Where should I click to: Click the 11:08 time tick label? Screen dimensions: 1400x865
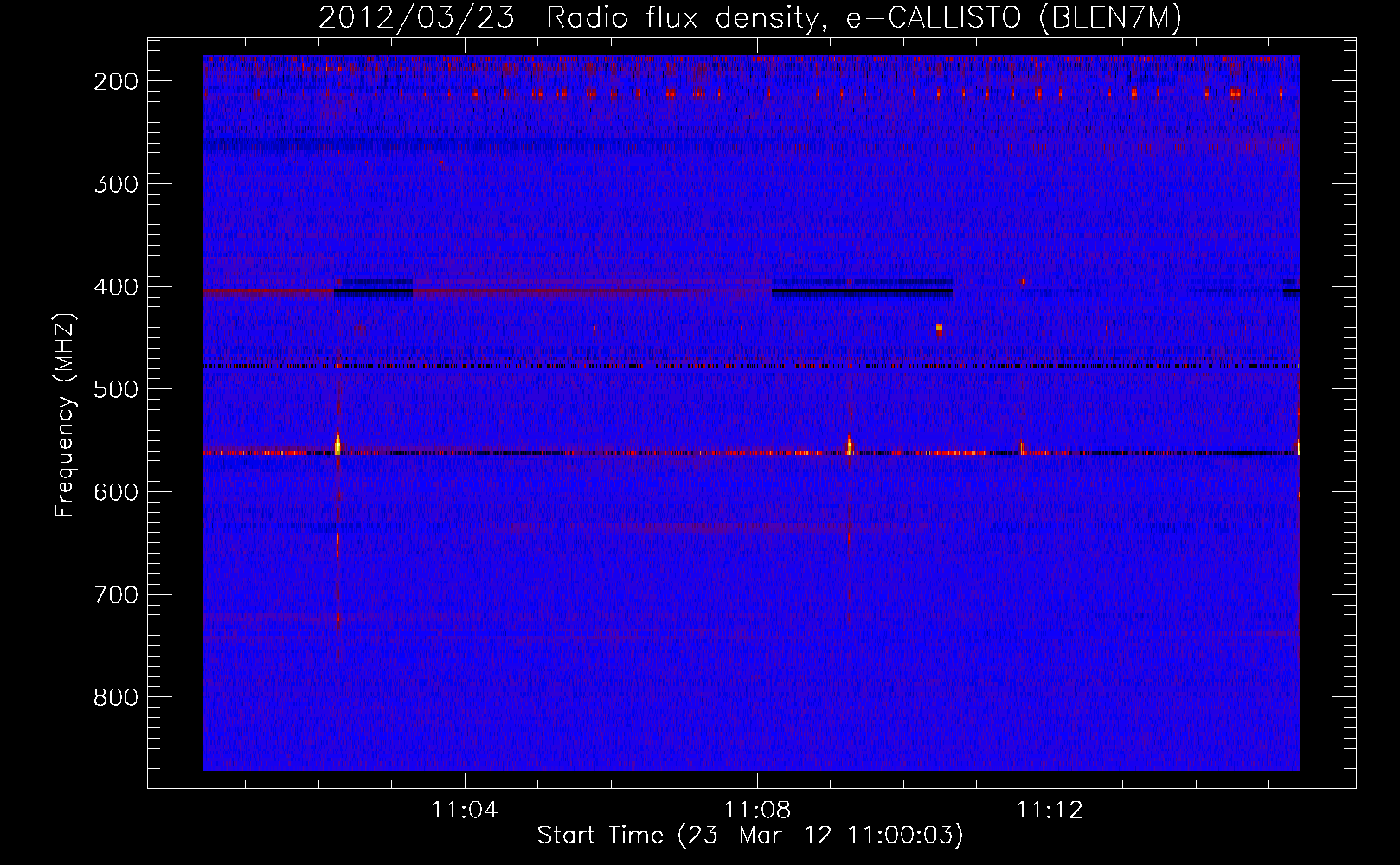click(x=757, y=811)
